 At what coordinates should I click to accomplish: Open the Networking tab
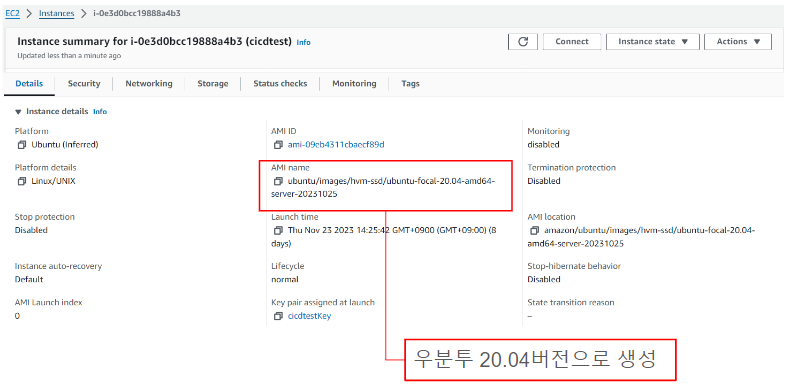[x=149, y=84]
